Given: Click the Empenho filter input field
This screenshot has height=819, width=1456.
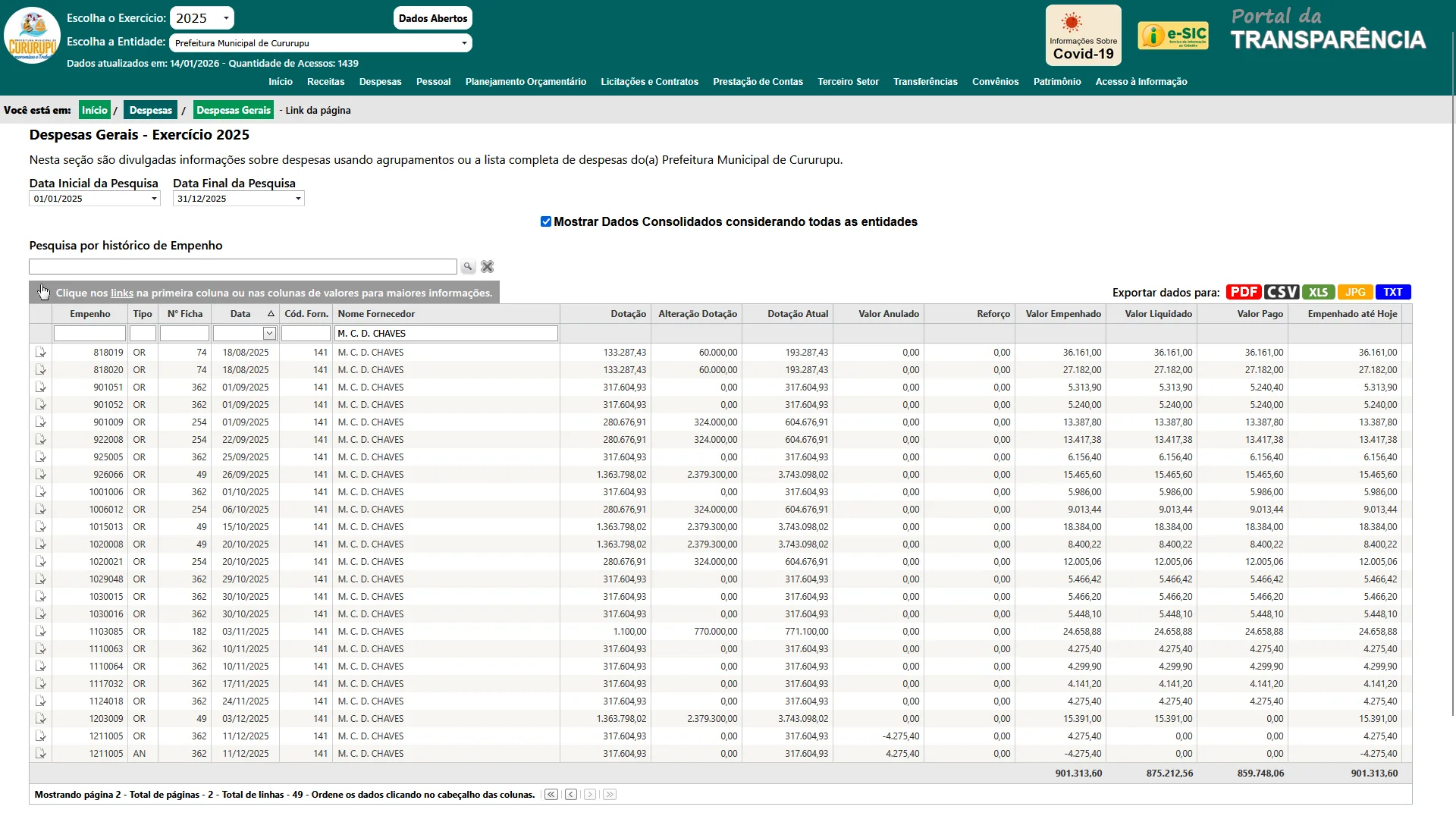Looking at the screenshot, I should 89,334.
